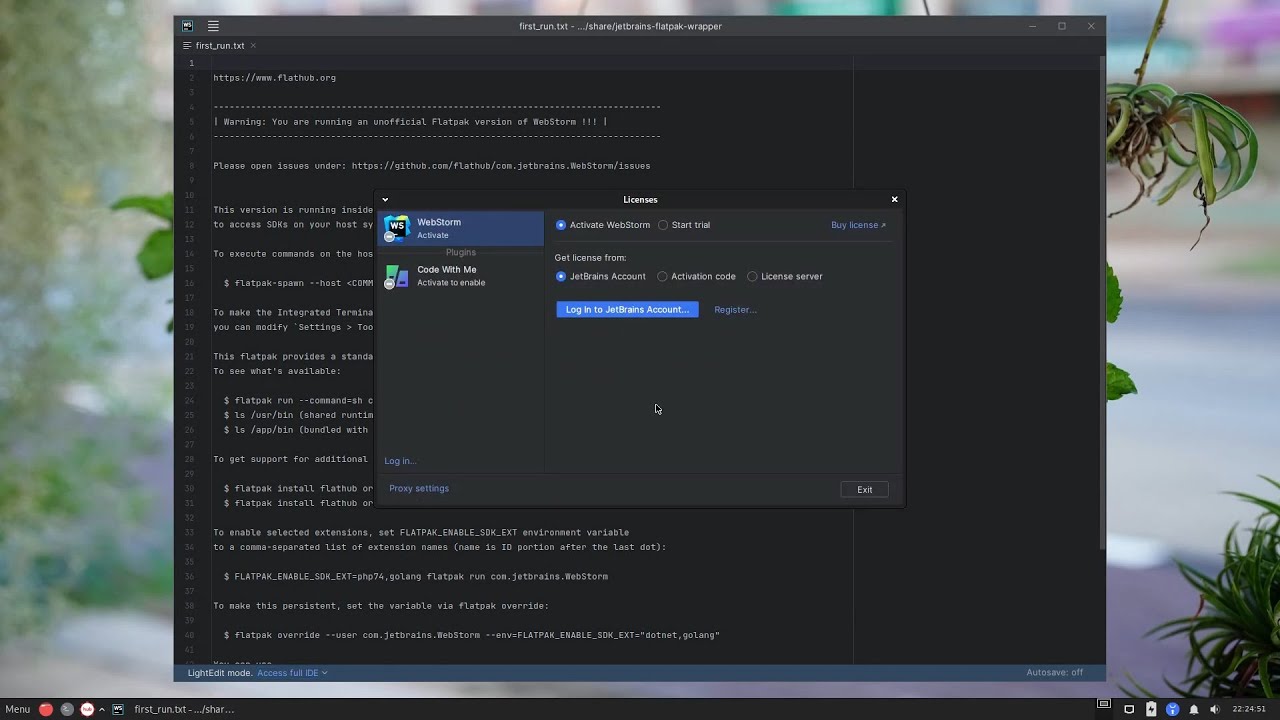Viewport: 1280px width, 720px height.
Task: Choose the Activate WebStorm radio option
Action: (603, 225)
